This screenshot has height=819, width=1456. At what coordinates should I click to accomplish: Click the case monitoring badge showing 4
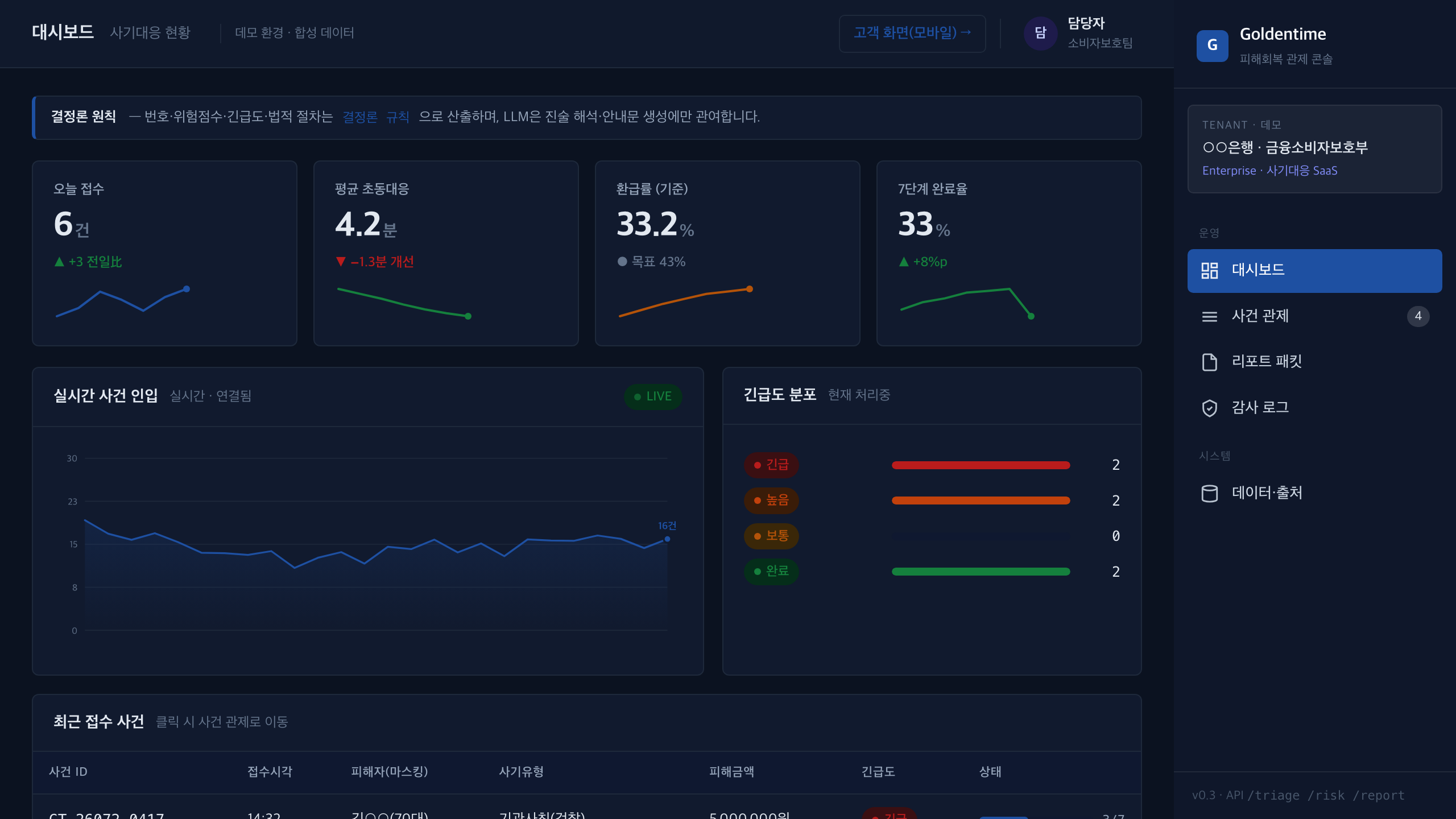click(1418, 316)
